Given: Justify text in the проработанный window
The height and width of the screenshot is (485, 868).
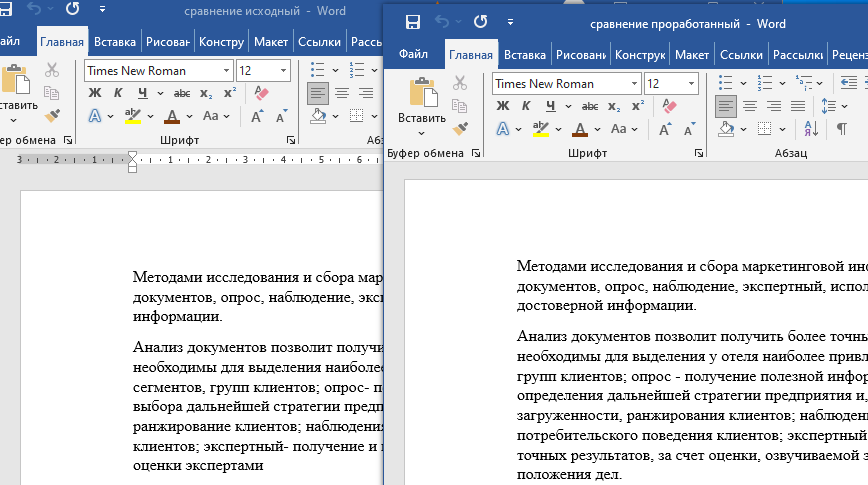Looking at the screenshot, I should 798,106.
